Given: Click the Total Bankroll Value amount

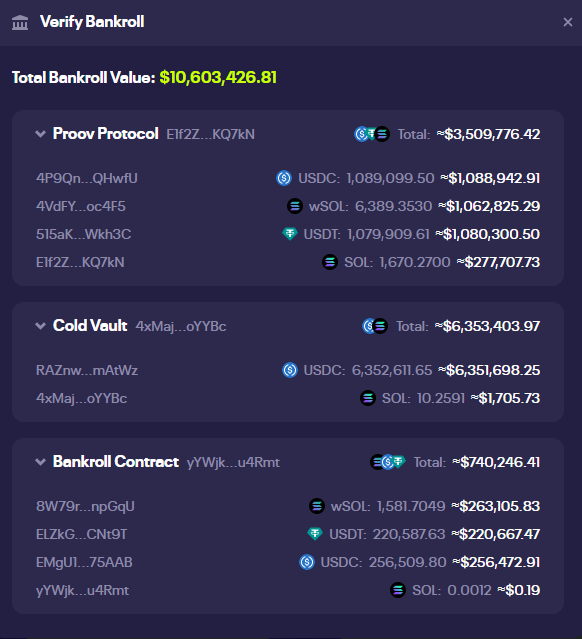Looking at the screenshot, I should pyautogui.click(x=218, y=77).
